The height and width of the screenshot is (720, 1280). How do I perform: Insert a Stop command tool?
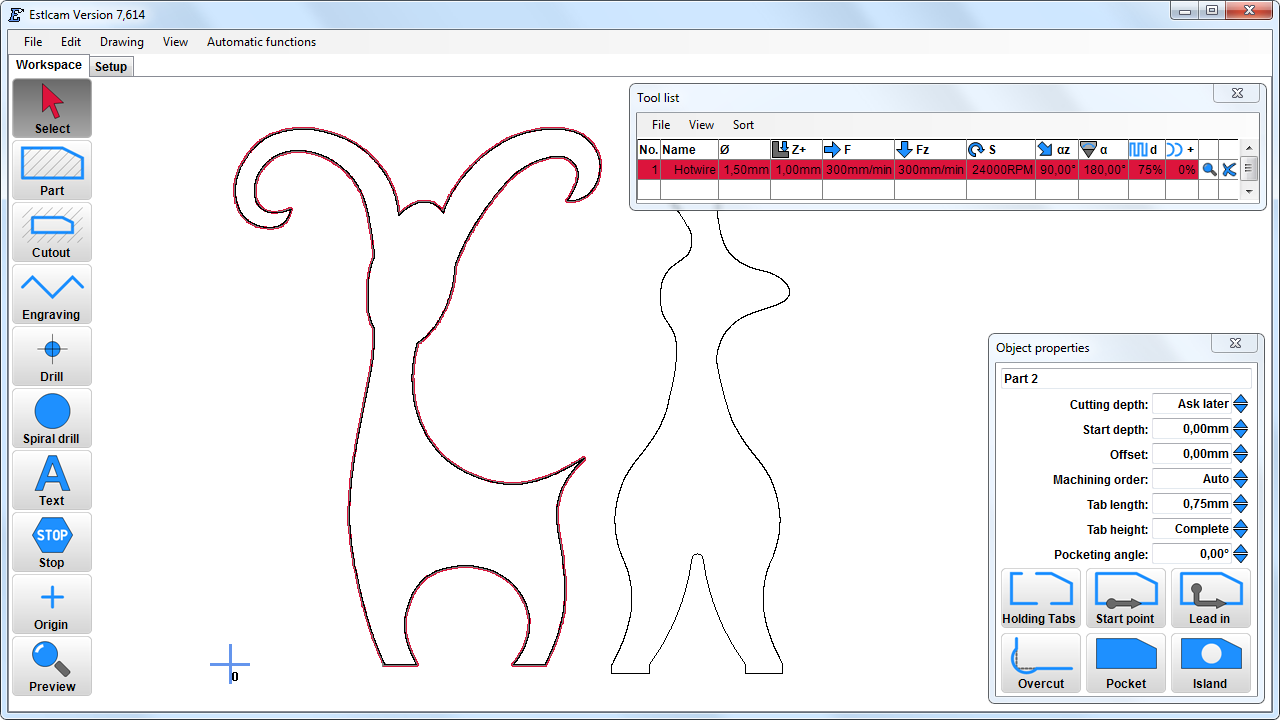[52, 542]
